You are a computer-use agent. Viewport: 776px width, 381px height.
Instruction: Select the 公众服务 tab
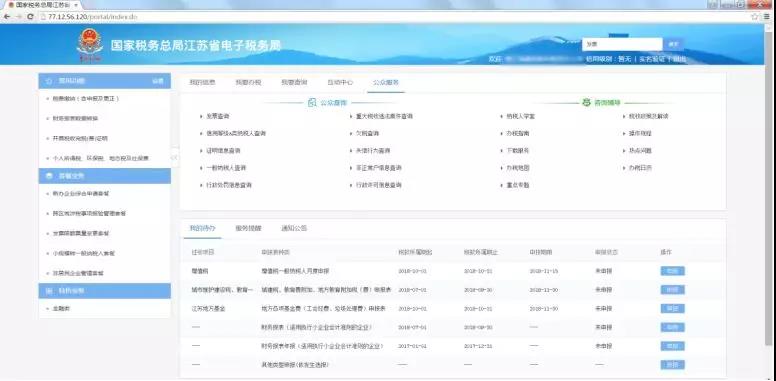[x=386, y=83]
